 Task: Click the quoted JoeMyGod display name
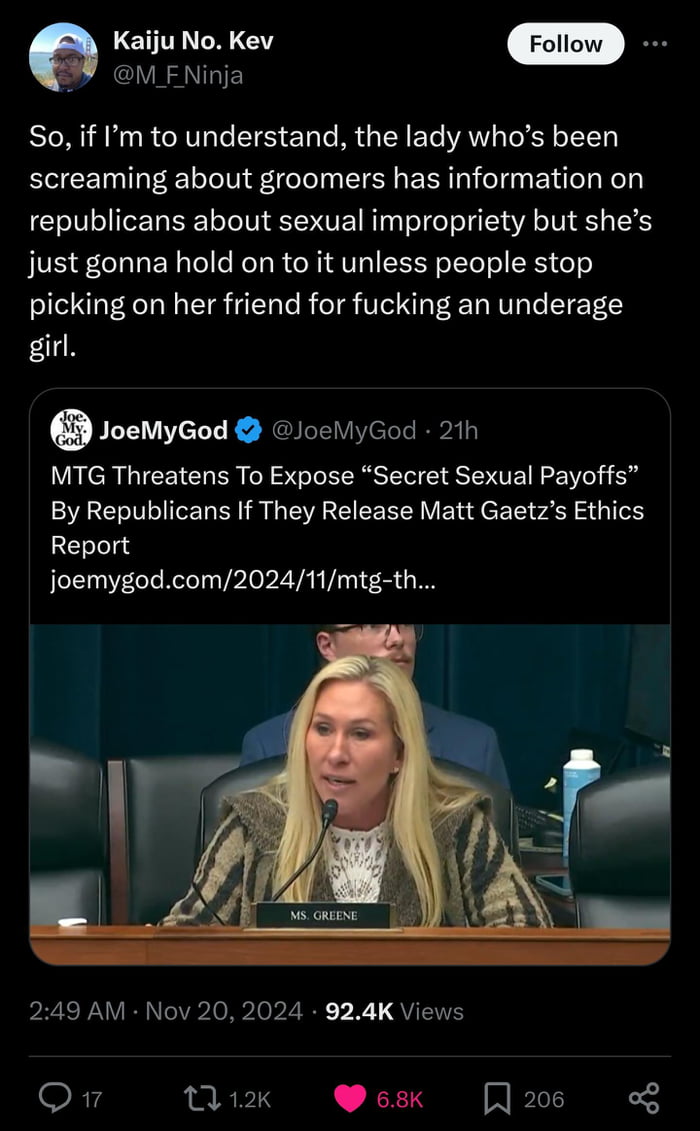164,431
